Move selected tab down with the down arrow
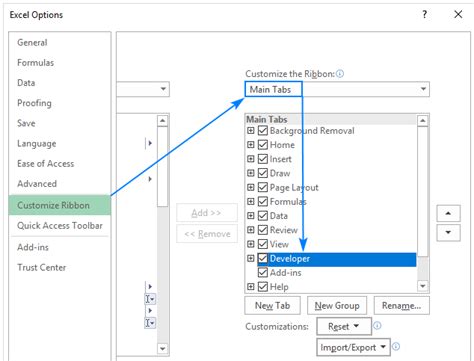This screenshot has height=361, width=474. click(448, 232)
